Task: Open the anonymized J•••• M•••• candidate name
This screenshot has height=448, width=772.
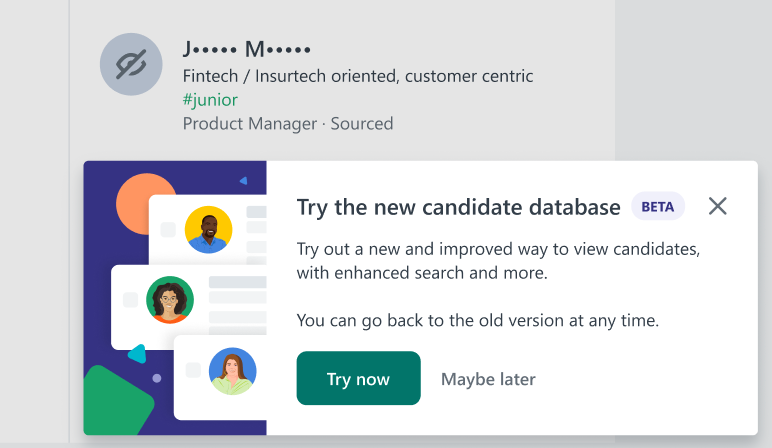Action: point(247,49)
